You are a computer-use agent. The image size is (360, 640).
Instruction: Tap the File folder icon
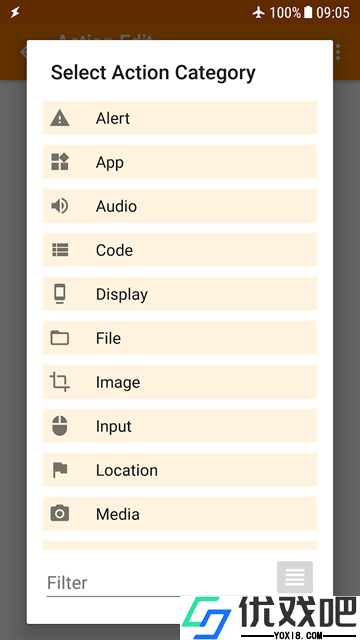pyautogui.click(x=60, y=338)
